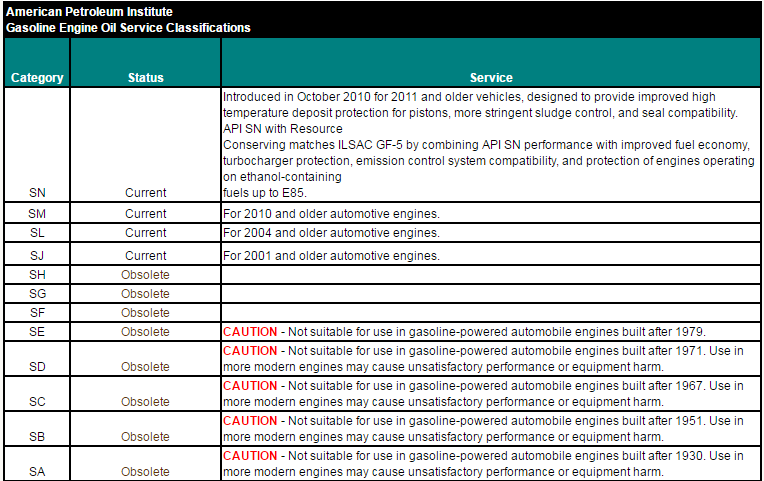The height and width of the screenshot is (481, 764).
Task: Click the Current status for SN
Action: (x=145, y=192)
